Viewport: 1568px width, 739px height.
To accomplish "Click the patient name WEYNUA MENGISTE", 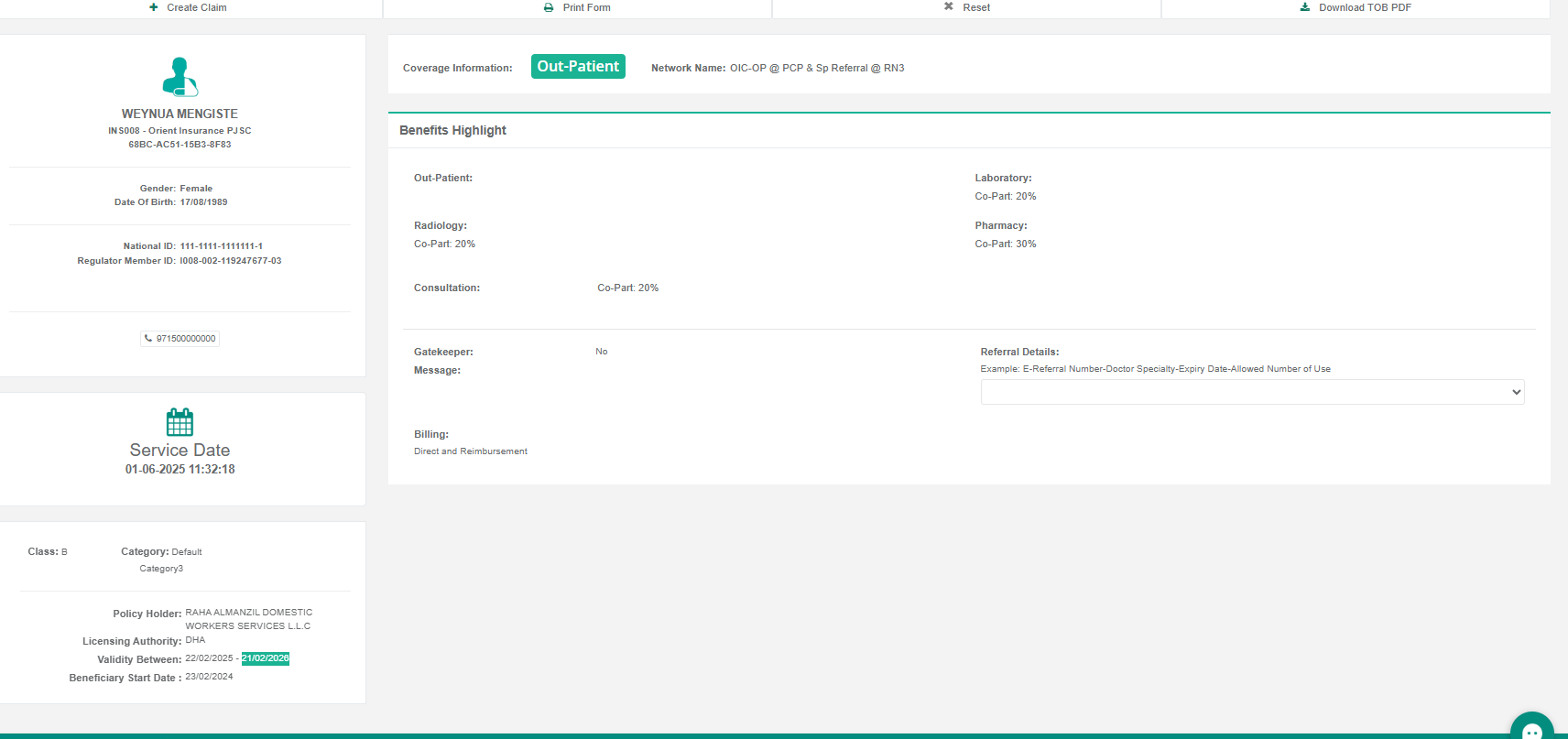I will tap(180, 114).
